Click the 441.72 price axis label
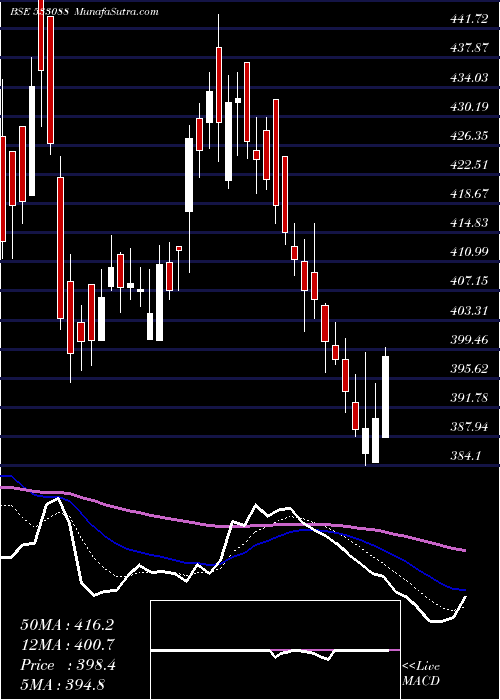 coord(469,19)
